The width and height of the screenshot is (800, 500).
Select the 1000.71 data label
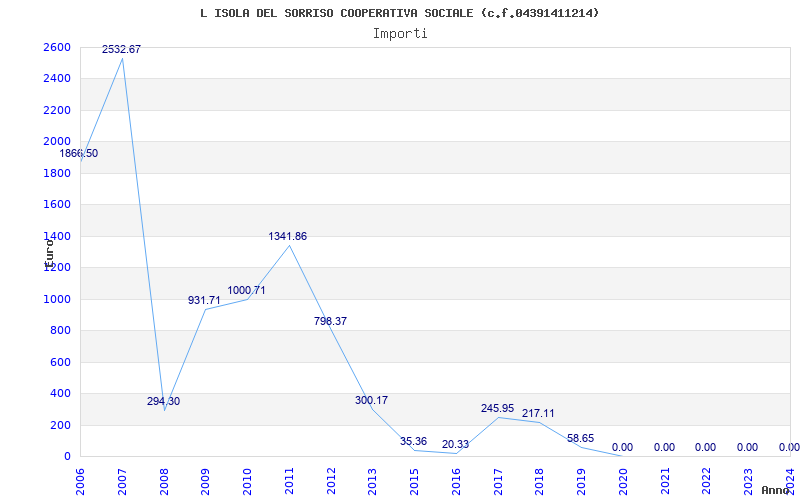coord(246,291)
